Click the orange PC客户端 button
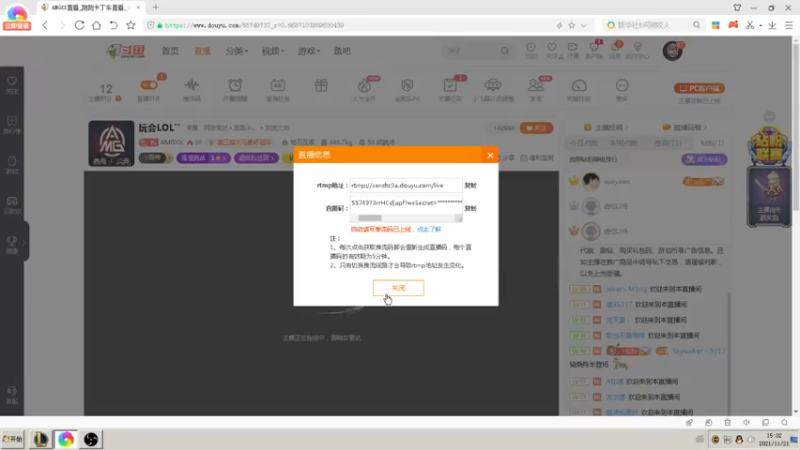 [x=699, y=88]
